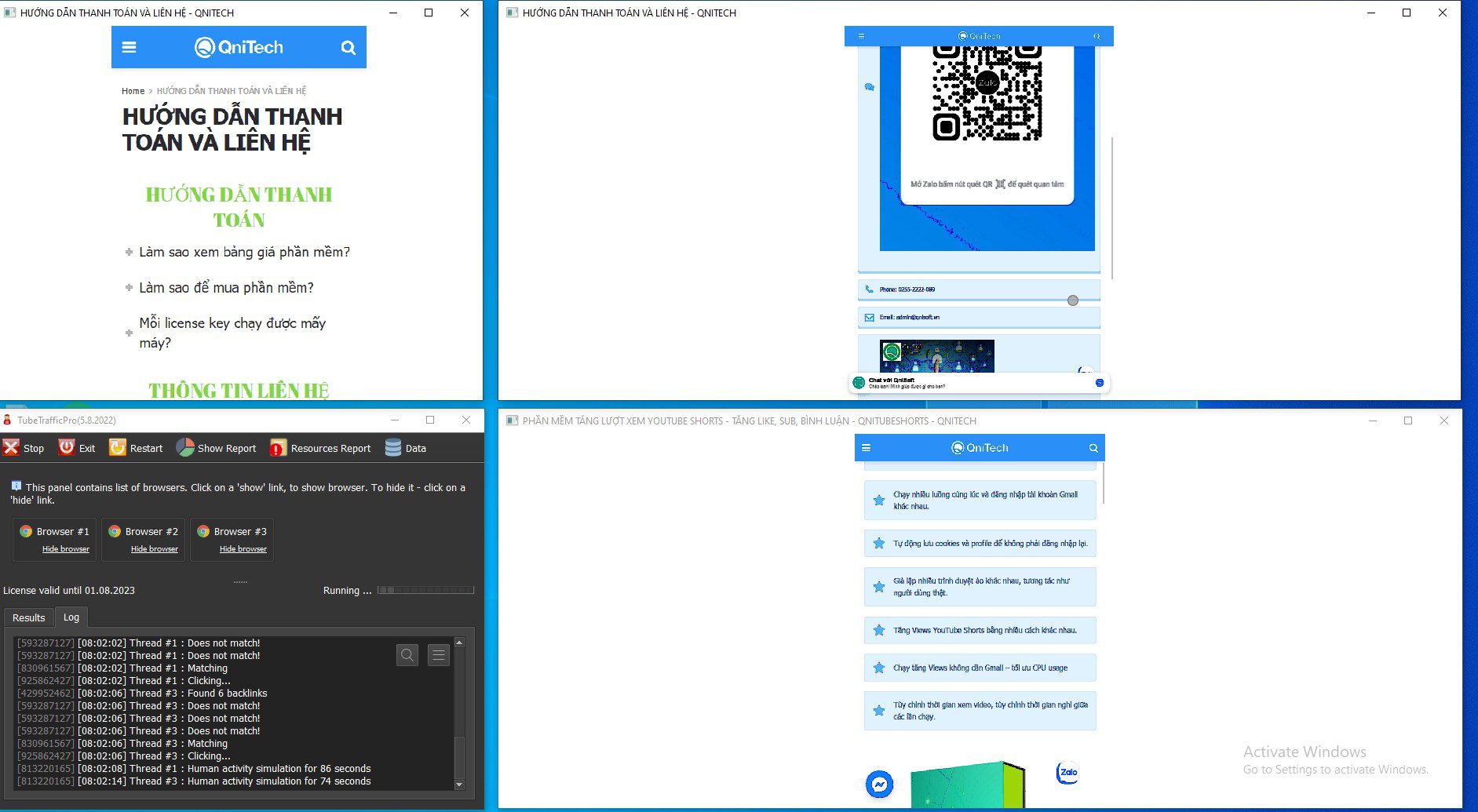Click the info icon in browsers panel
Viewport: 1478px width, 812px height.
click(16, 486)
